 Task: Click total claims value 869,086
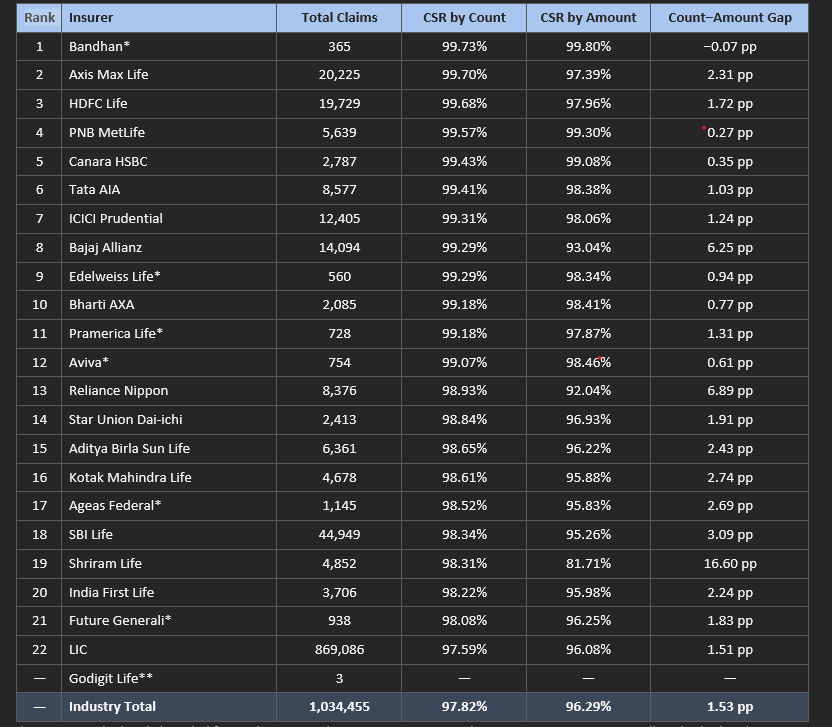(x=339, y=650)
